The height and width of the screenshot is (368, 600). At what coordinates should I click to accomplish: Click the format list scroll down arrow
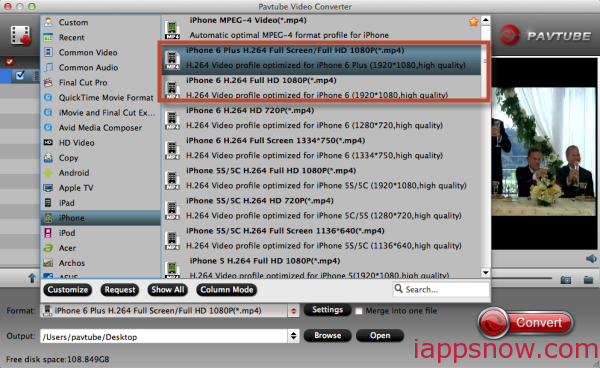[486, 273]
